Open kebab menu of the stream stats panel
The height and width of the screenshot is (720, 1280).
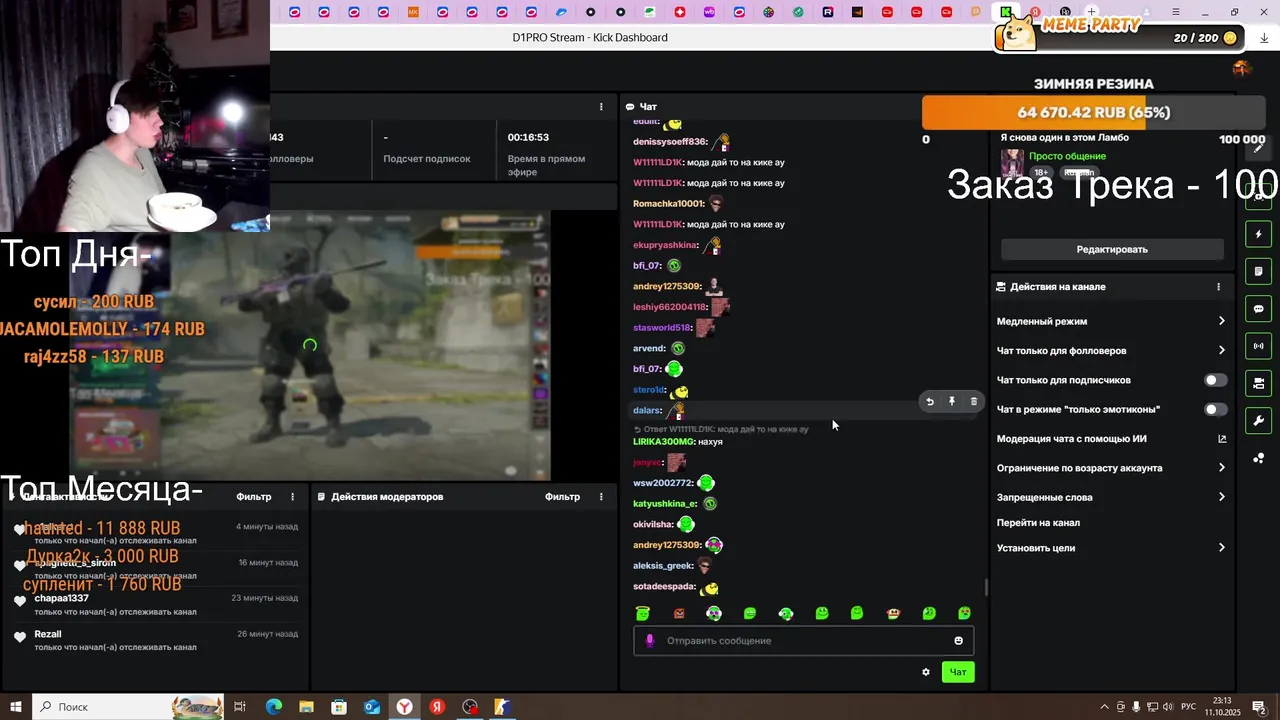601,107
